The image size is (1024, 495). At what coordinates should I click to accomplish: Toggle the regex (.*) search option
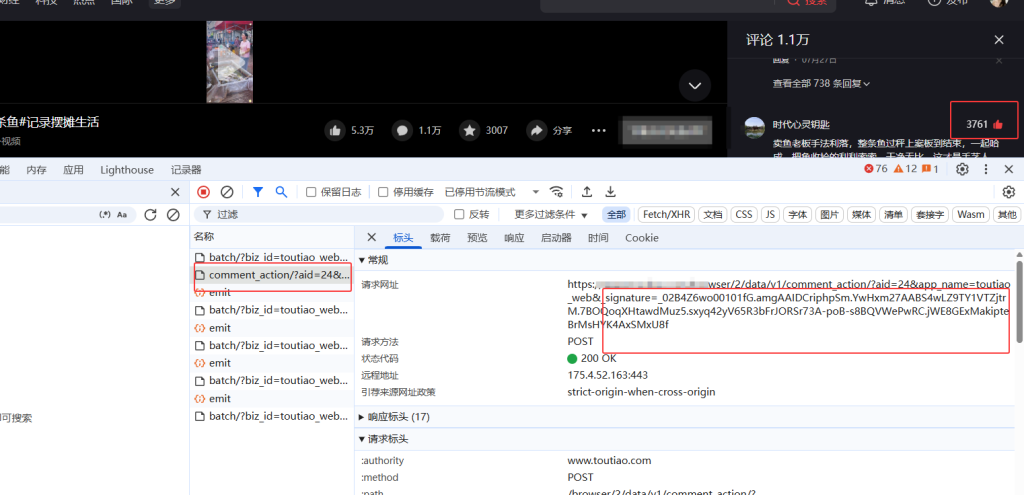click(104, 215)
